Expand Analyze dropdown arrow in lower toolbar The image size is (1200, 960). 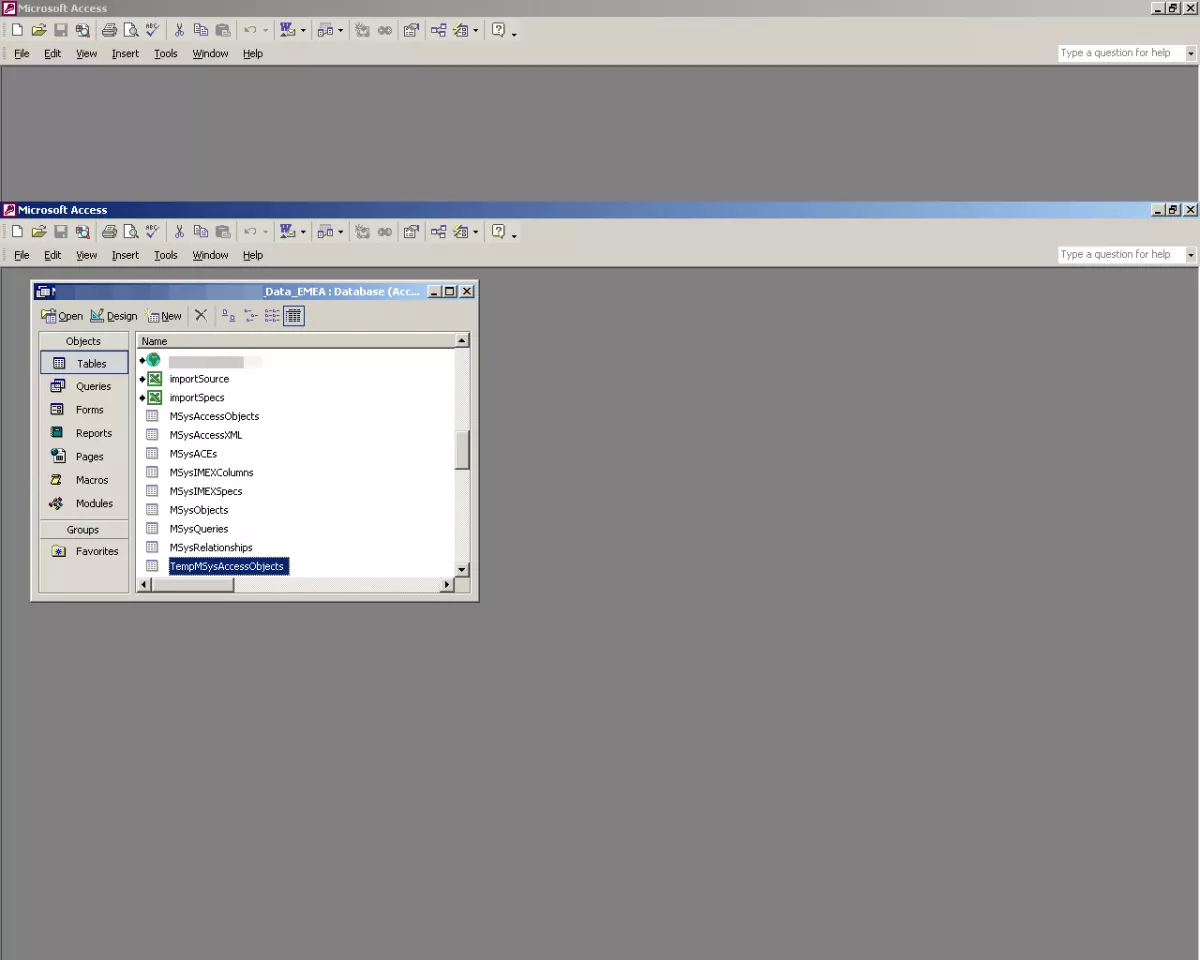pos(340,232)
